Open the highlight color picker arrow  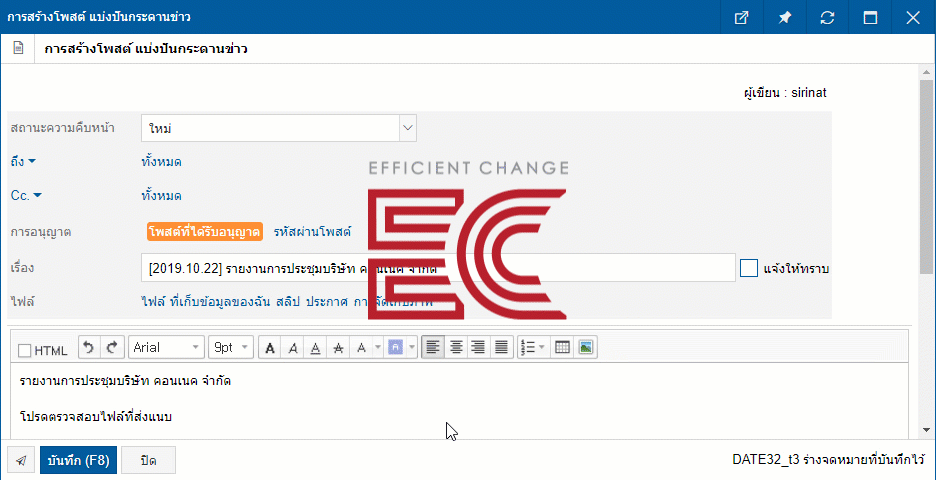point(412,348)
